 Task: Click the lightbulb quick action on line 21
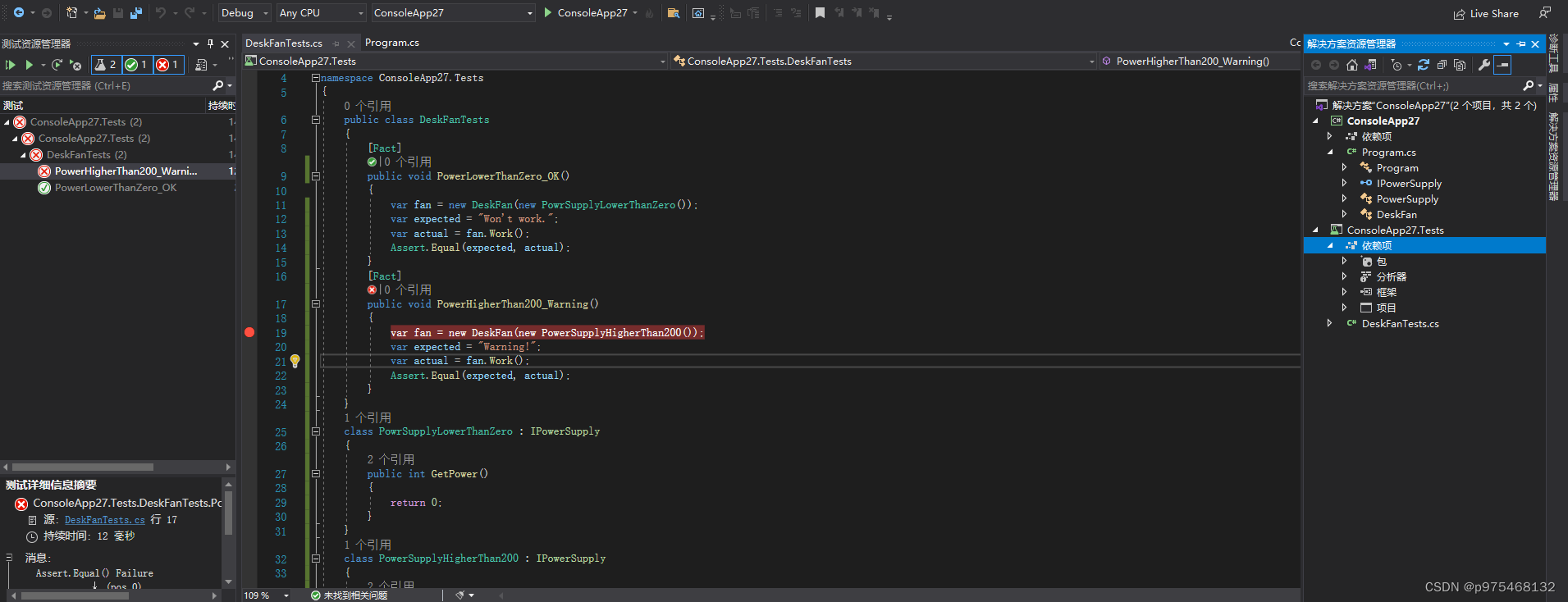pyautogui.click(x=295, y=361)
